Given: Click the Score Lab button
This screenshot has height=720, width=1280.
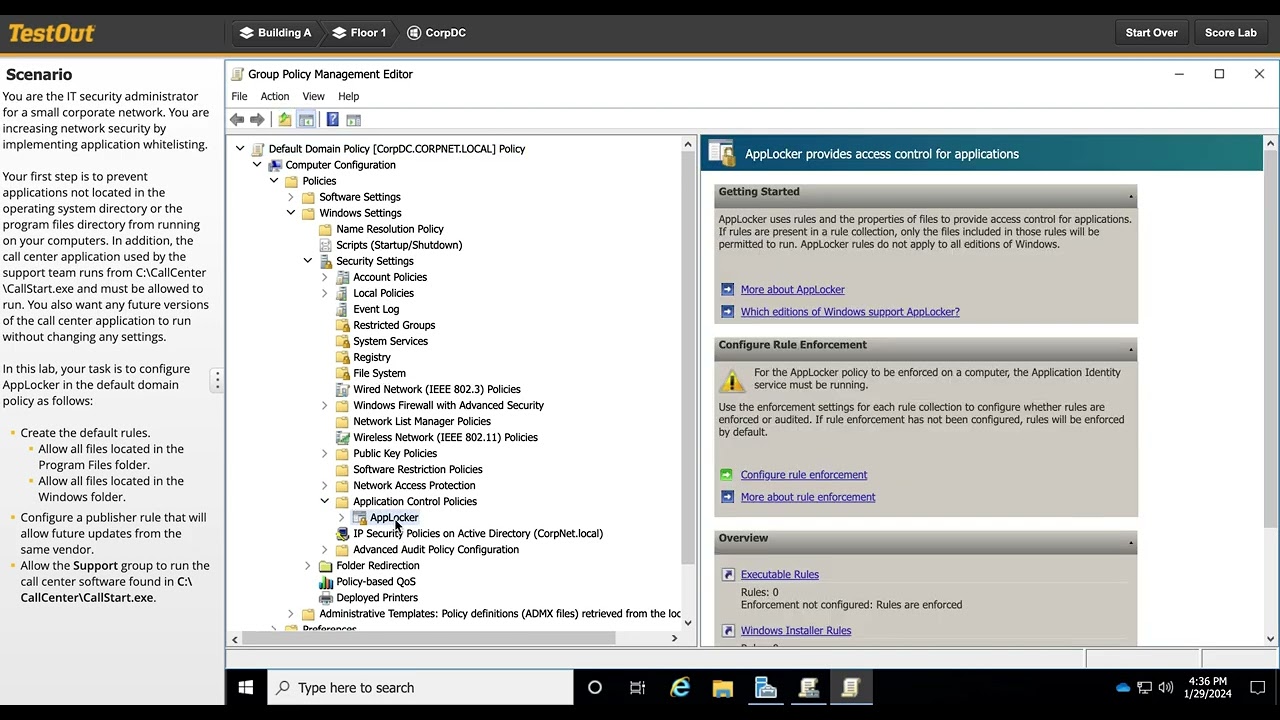Looking at the screenshot, I should tap(1230, 33).
